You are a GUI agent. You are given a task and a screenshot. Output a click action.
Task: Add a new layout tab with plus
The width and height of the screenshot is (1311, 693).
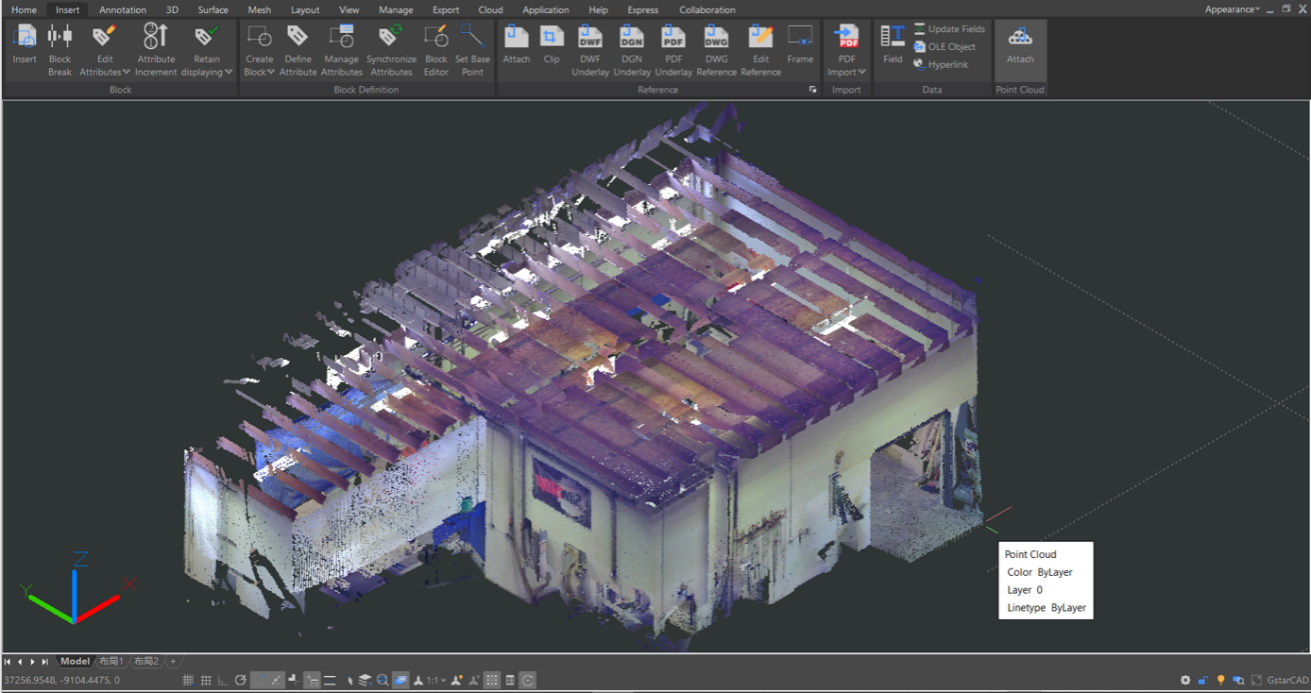click(x=173, y=661)
